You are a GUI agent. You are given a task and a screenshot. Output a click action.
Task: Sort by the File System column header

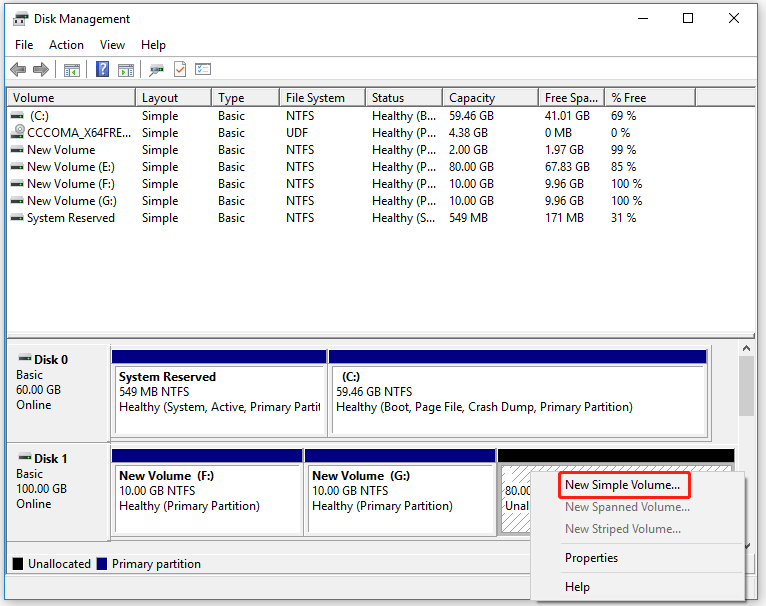[x=322, y=98]
